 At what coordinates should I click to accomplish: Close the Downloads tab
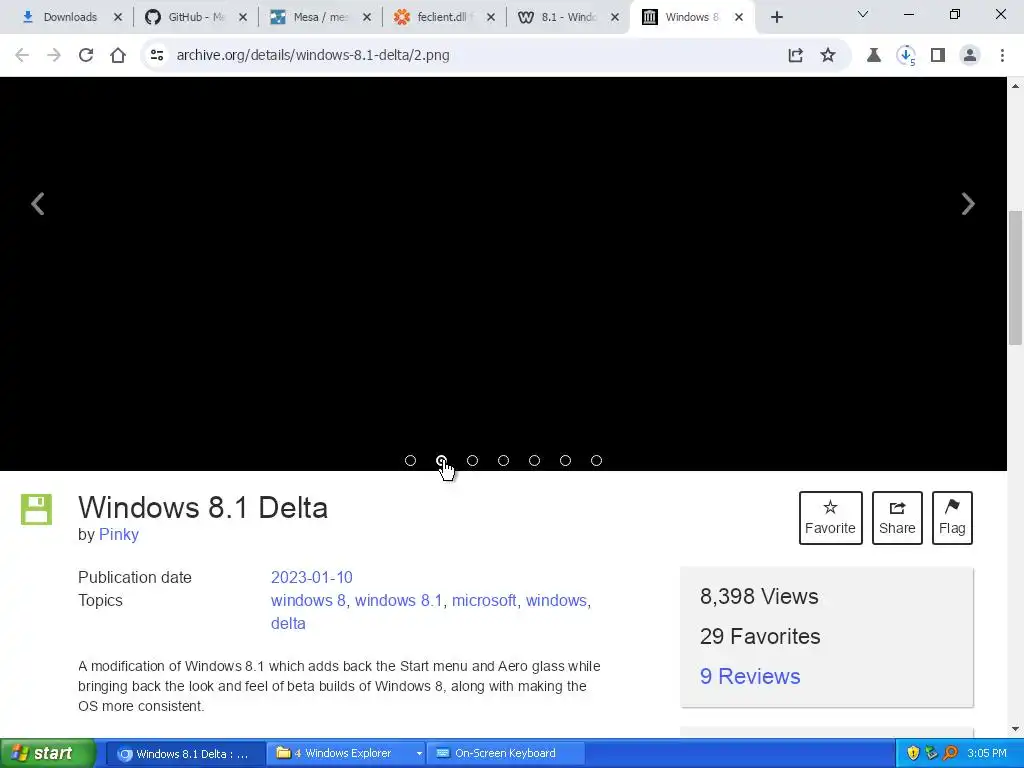coord(118,18)
